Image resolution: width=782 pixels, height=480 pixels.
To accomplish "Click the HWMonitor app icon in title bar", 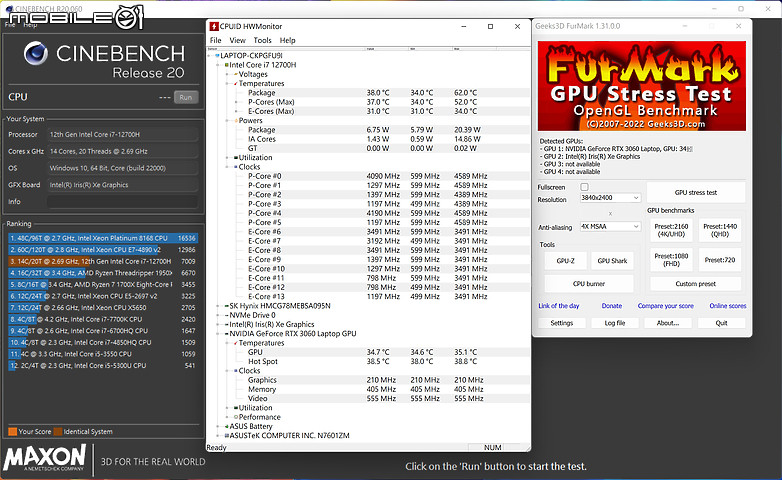I will [213, 26].
